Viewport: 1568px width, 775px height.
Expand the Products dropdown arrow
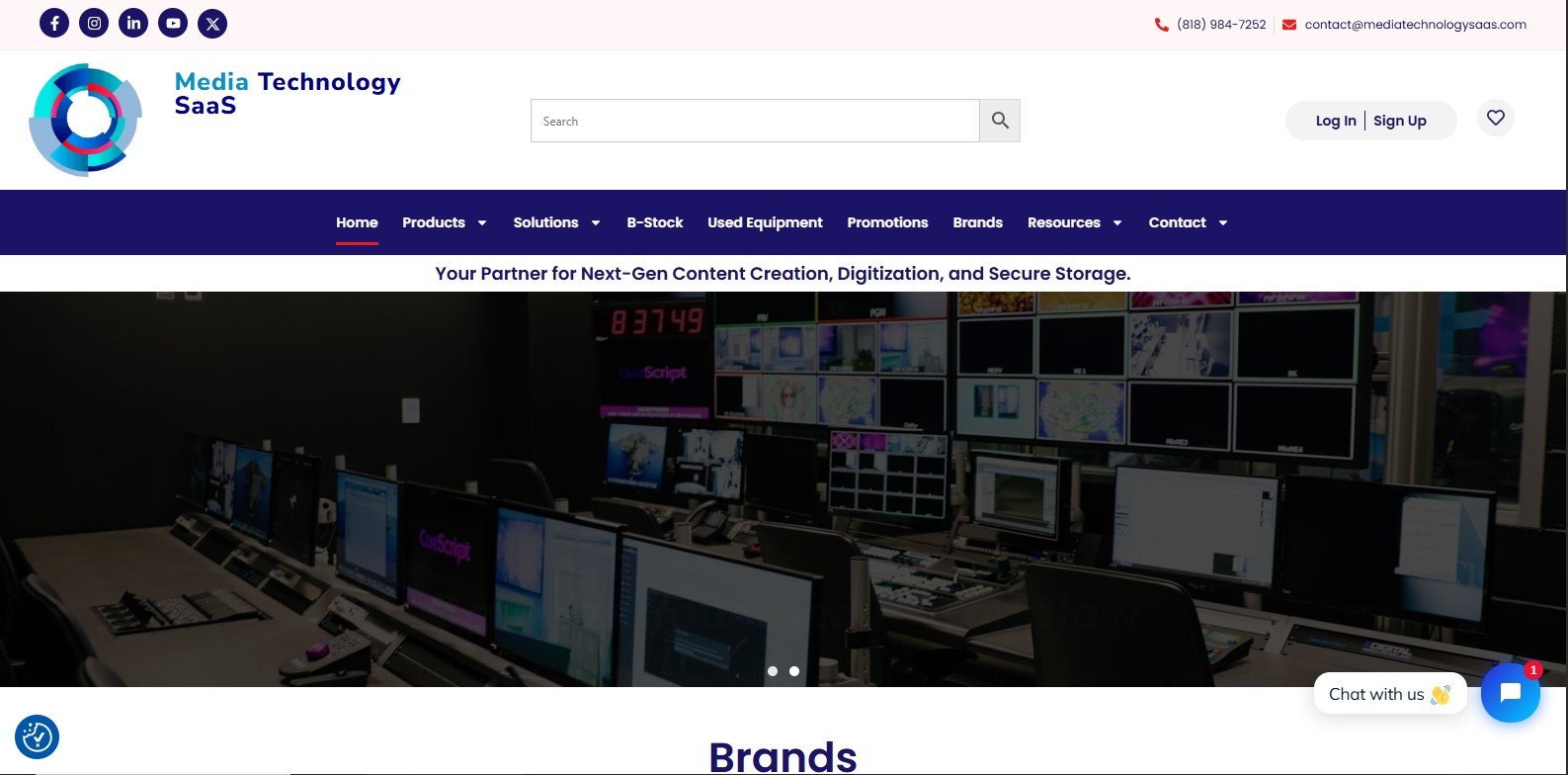pos(482,223)
